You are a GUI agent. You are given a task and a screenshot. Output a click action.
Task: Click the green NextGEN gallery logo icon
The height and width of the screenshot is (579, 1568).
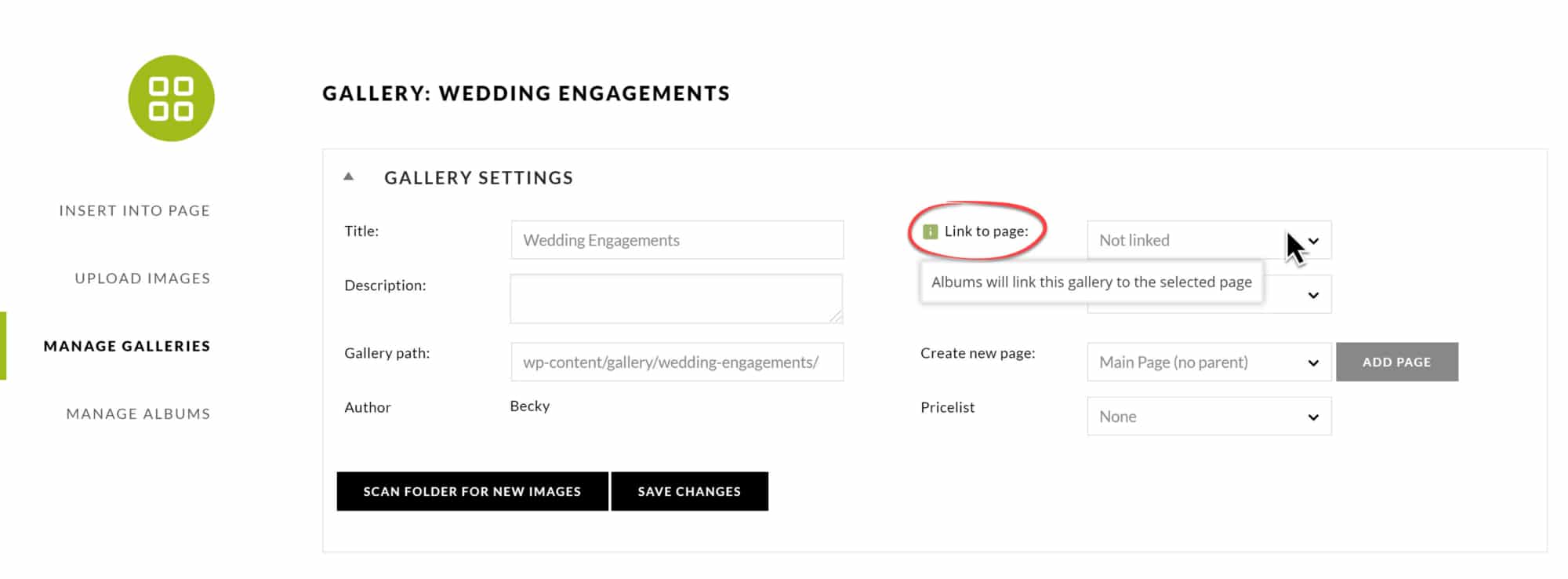coord(171,98)
